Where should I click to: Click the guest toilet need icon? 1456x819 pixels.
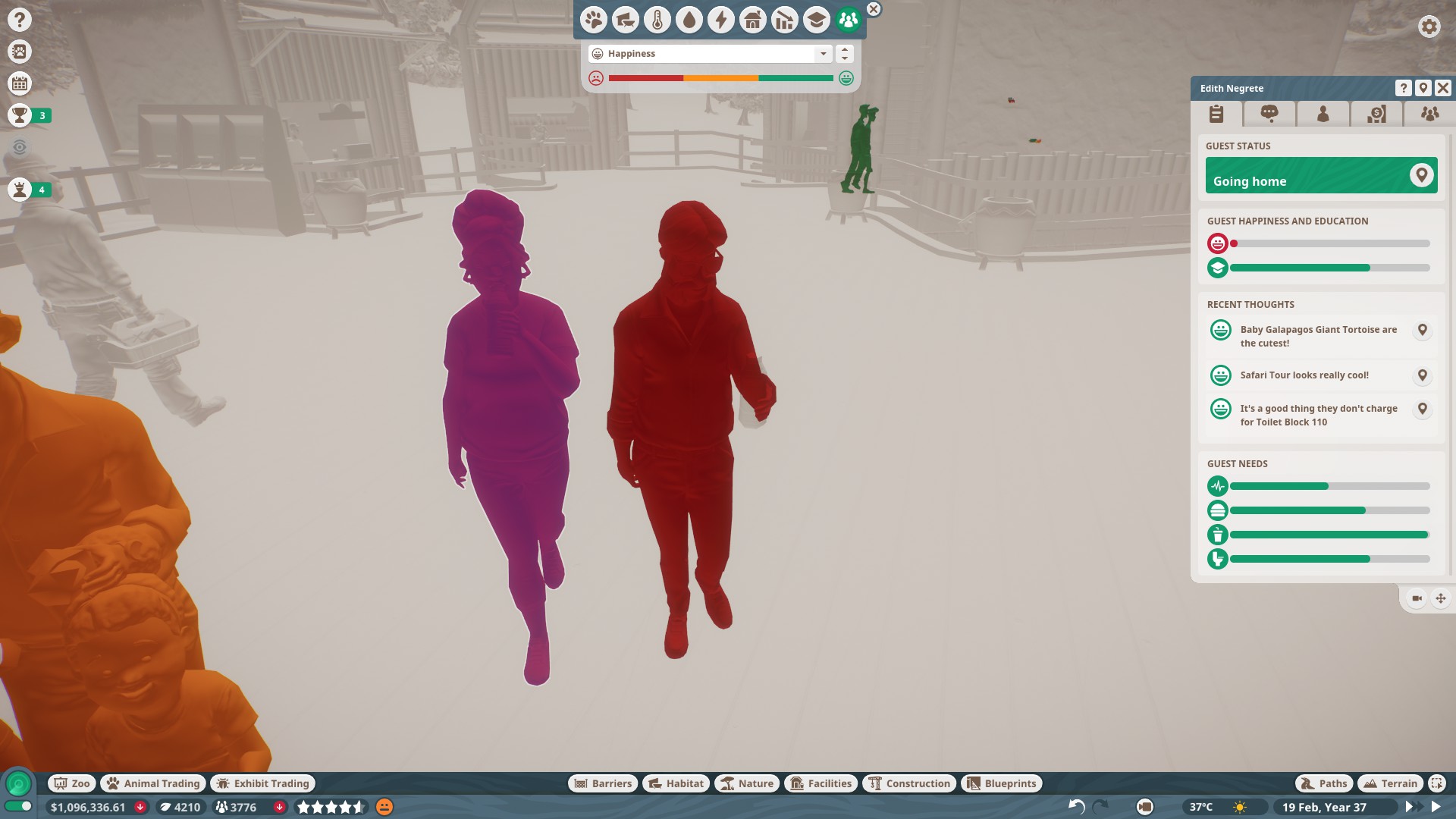click(1217, 559)
